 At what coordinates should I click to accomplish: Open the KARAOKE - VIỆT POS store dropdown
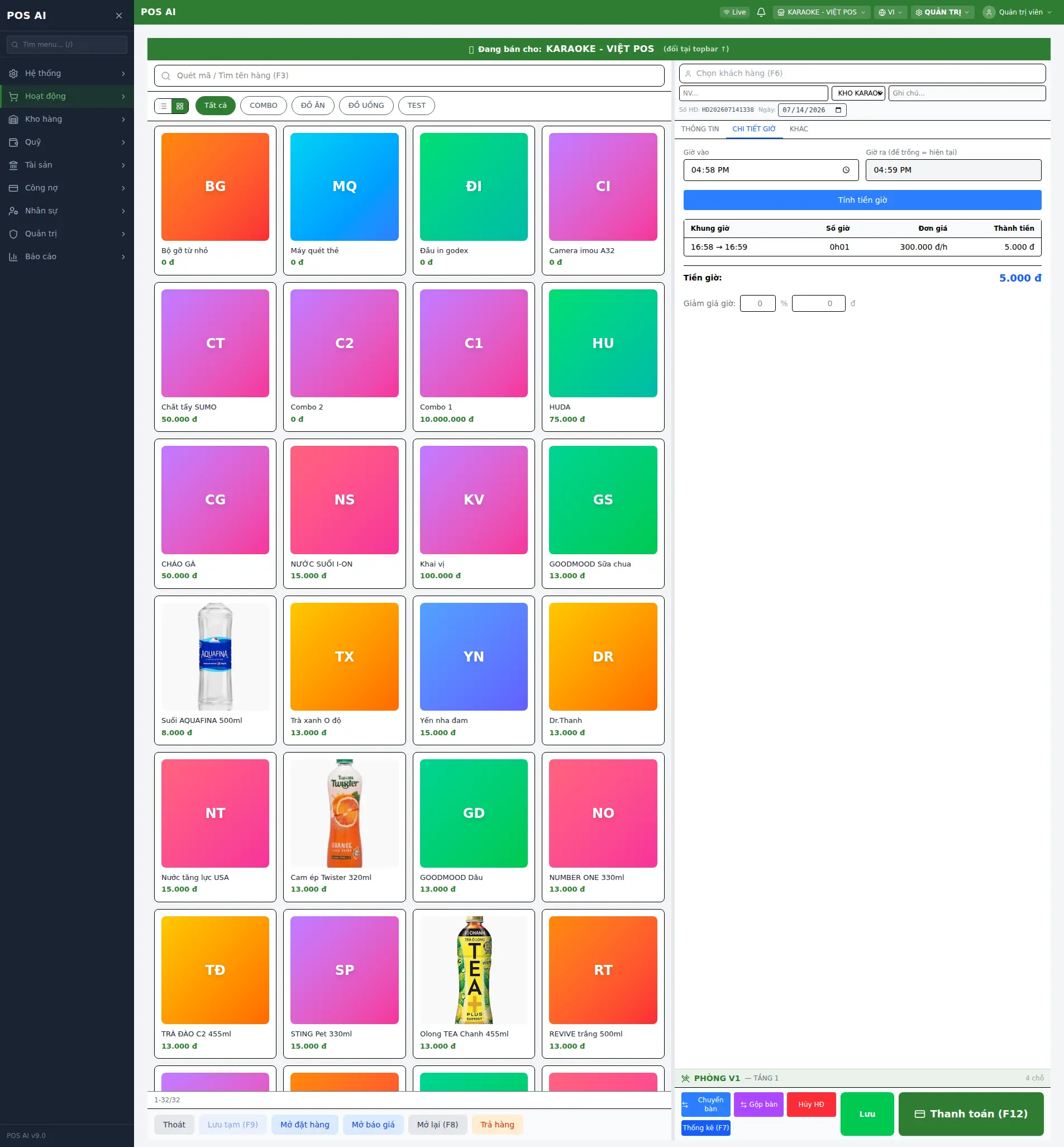coord(821,12)
